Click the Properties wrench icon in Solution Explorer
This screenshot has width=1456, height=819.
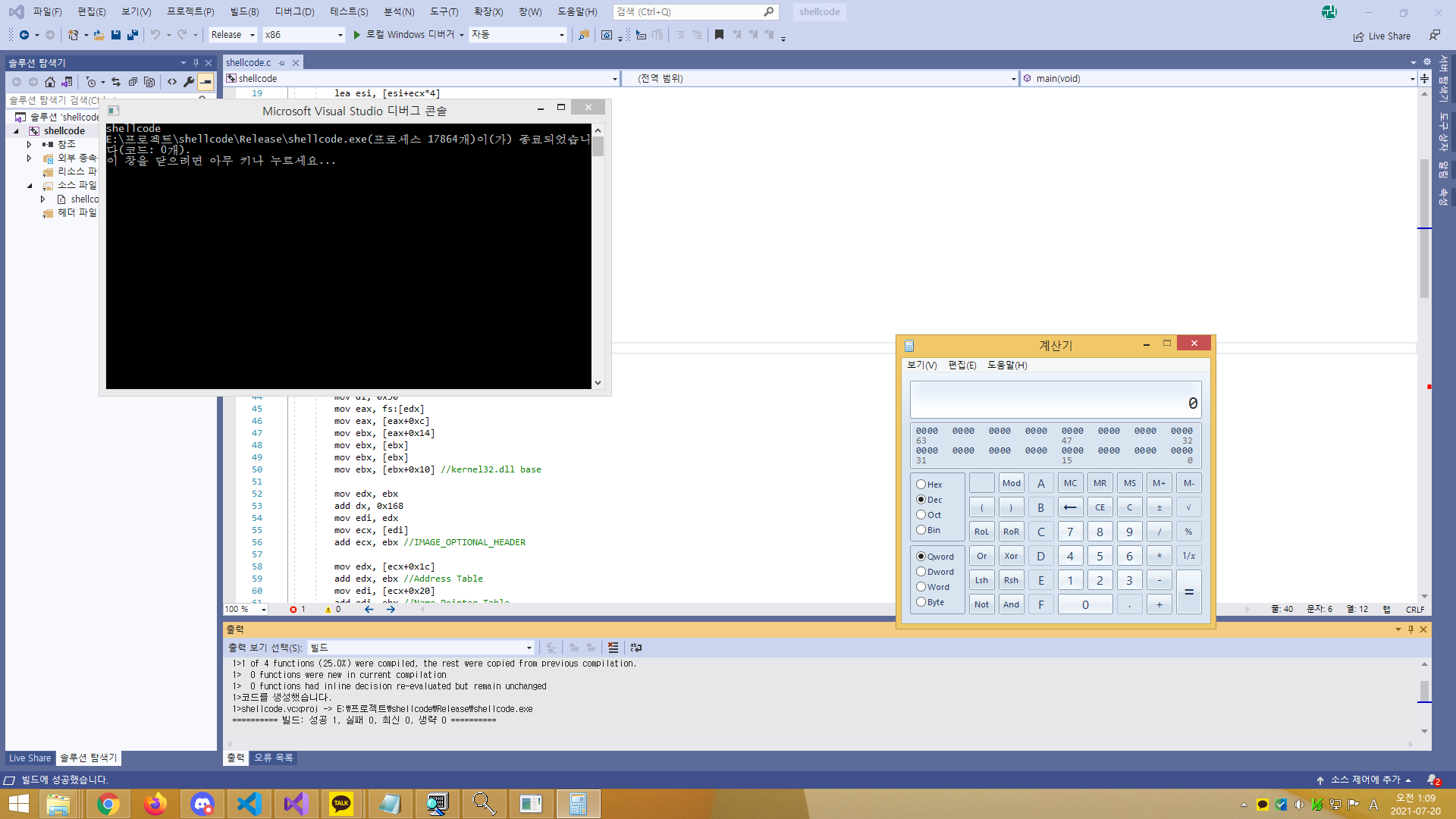(189, 82)
